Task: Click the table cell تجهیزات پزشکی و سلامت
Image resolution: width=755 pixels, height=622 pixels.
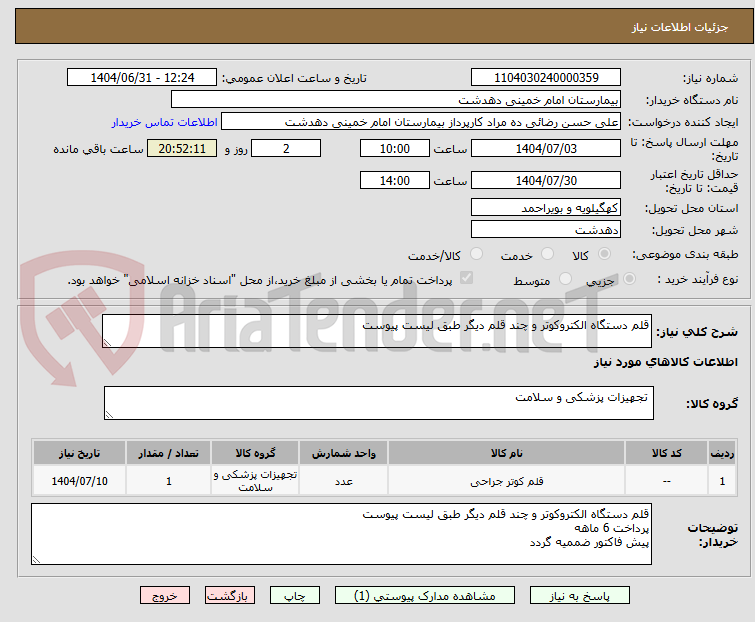Action: click(x=255, y=481)
